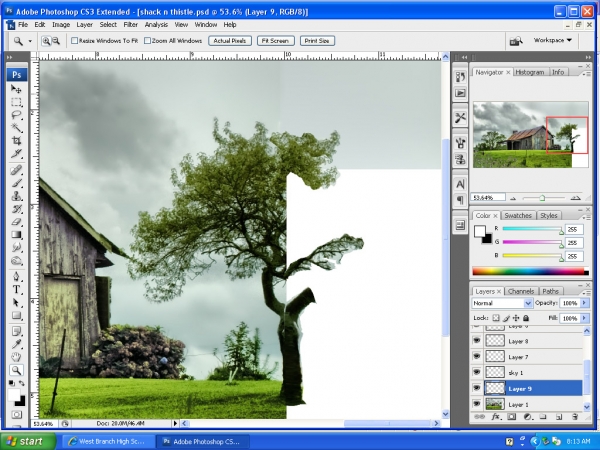The width and height of the screenshot is (600, 450).
Task: Enable Resize Windows To Fit checkbox
Action: point(75,41)
